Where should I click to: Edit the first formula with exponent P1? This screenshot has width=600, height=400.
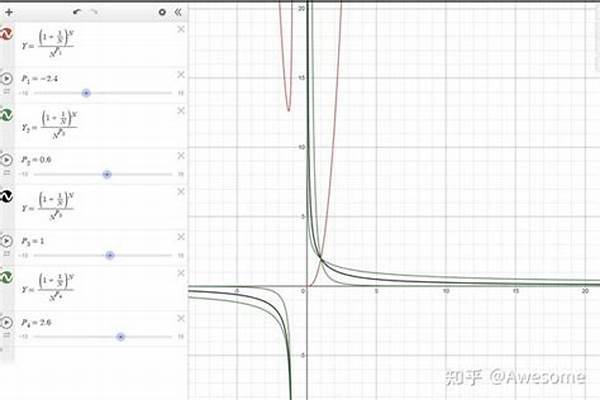pos(48,43)
